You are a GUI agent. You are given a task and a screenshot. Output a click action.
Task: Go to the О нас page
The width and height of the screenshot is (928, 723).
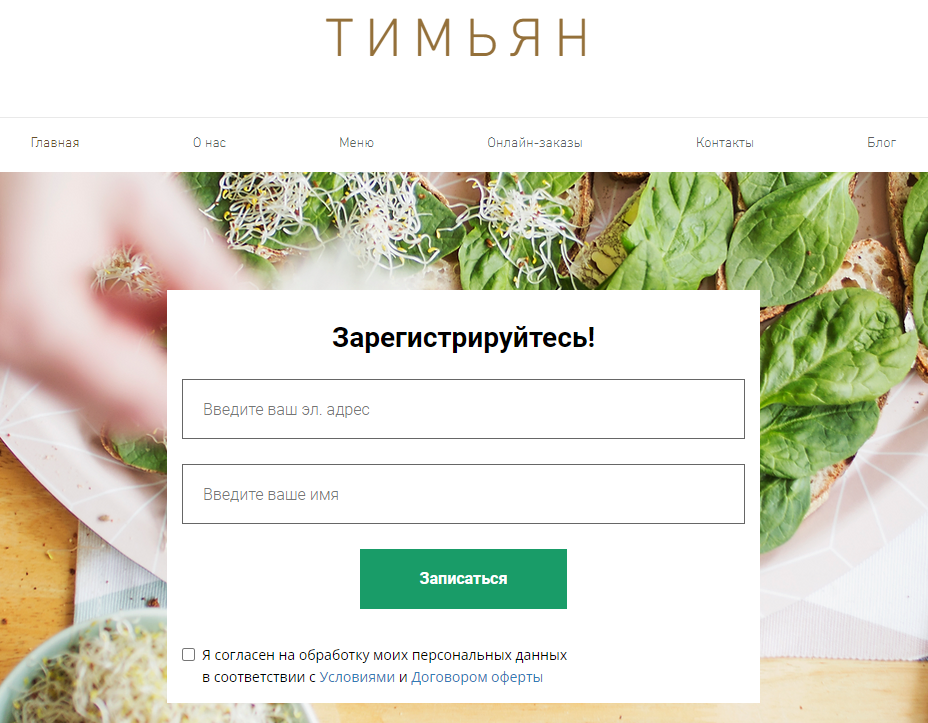210,143
